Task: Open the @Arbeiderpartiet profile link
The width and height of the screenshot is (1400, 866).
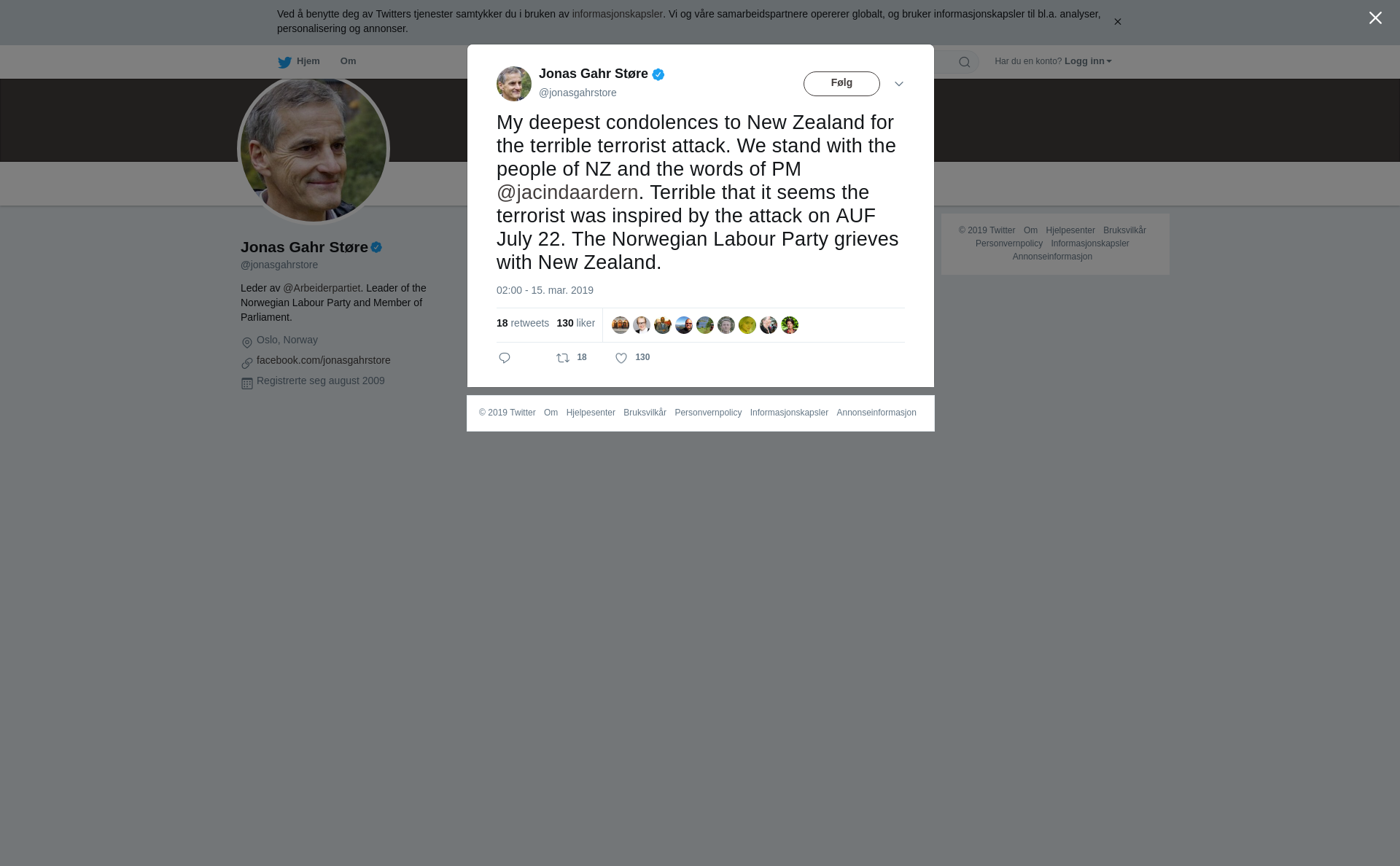Action: pos(322,288)
